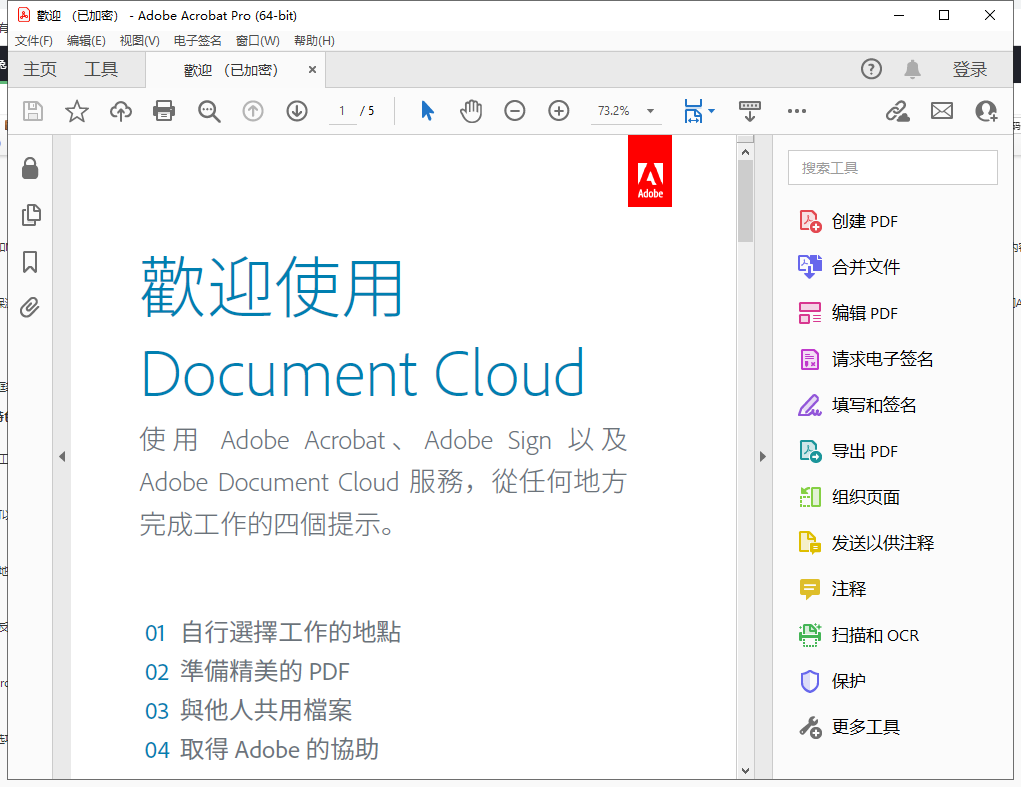Select the 请求电子签名 tool

click(x=866, y=359)
